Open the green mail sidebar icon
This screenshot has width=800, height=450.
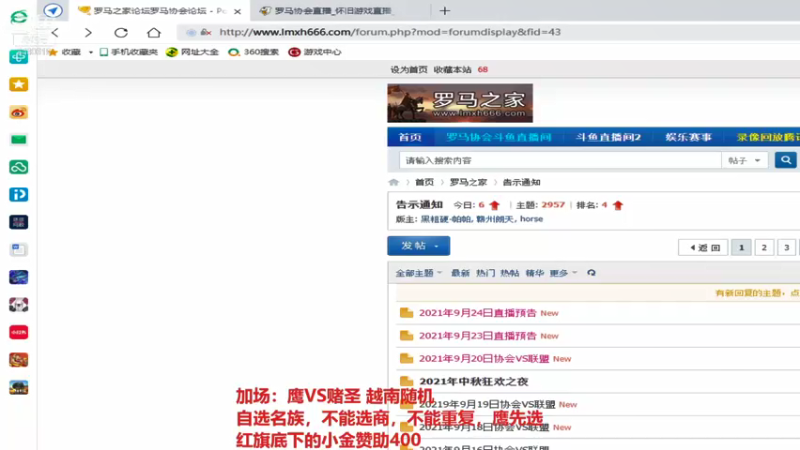coord(19,140)
